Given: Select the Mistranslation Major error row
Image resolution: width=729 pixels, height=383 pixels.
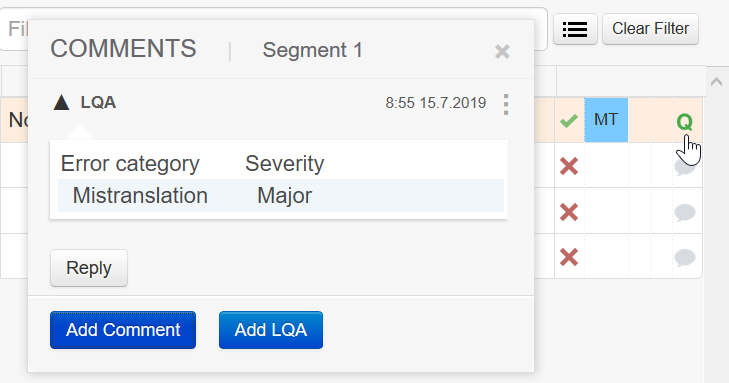Looking at the screenshot, I should (x=281, y=196).
